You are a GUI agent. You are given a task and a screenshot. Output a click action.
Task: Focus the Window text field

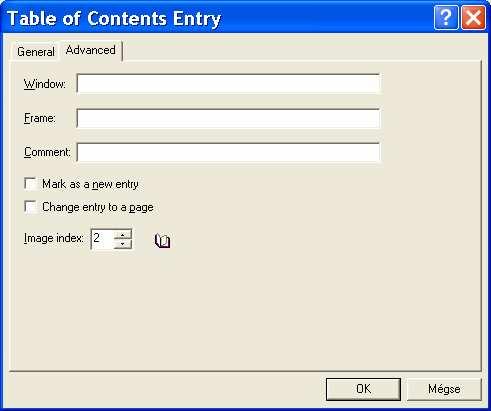(x=228, y=84)
